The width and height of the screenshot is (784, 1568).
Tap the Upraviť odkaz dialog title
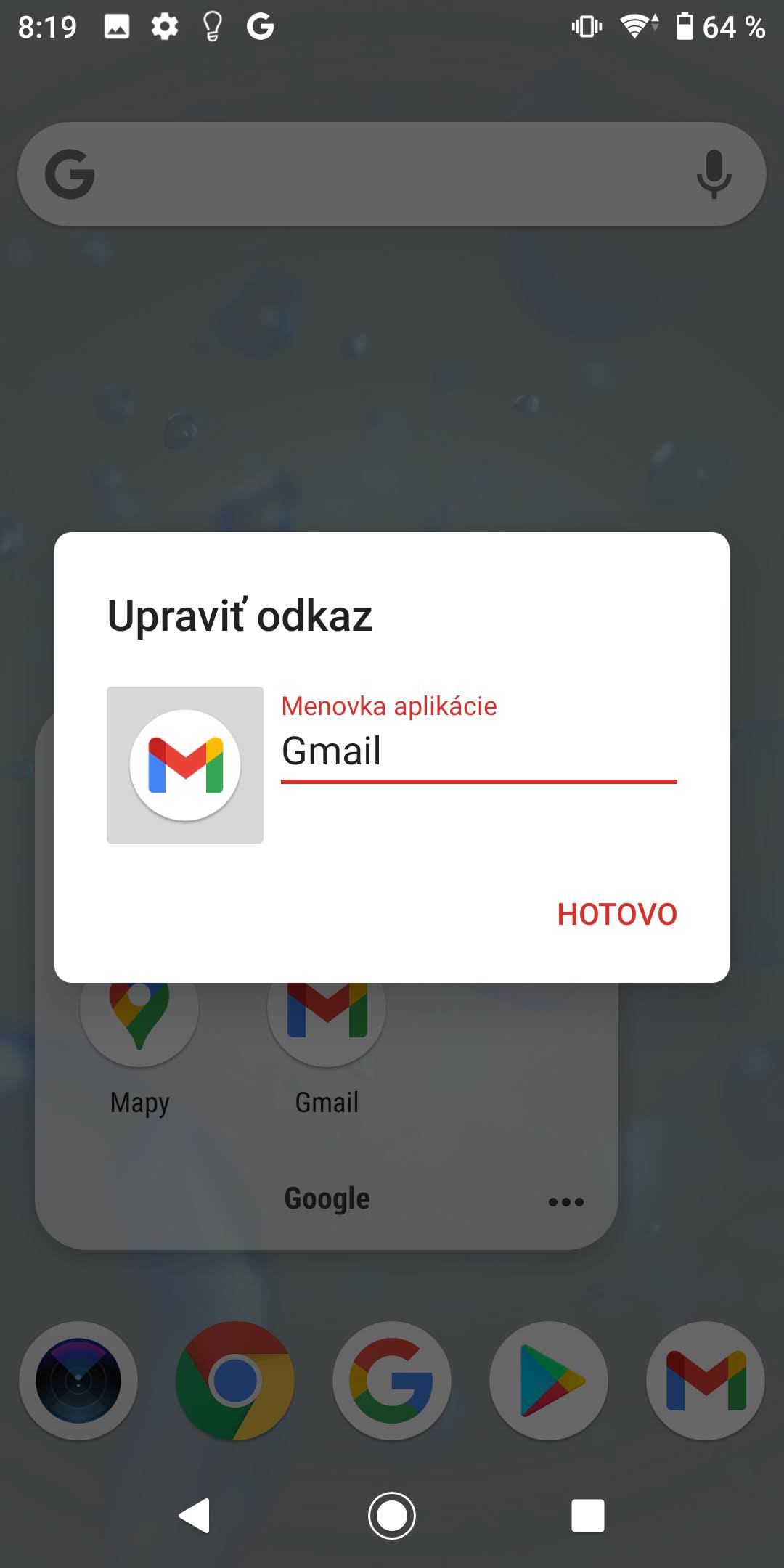pos(240,616)
